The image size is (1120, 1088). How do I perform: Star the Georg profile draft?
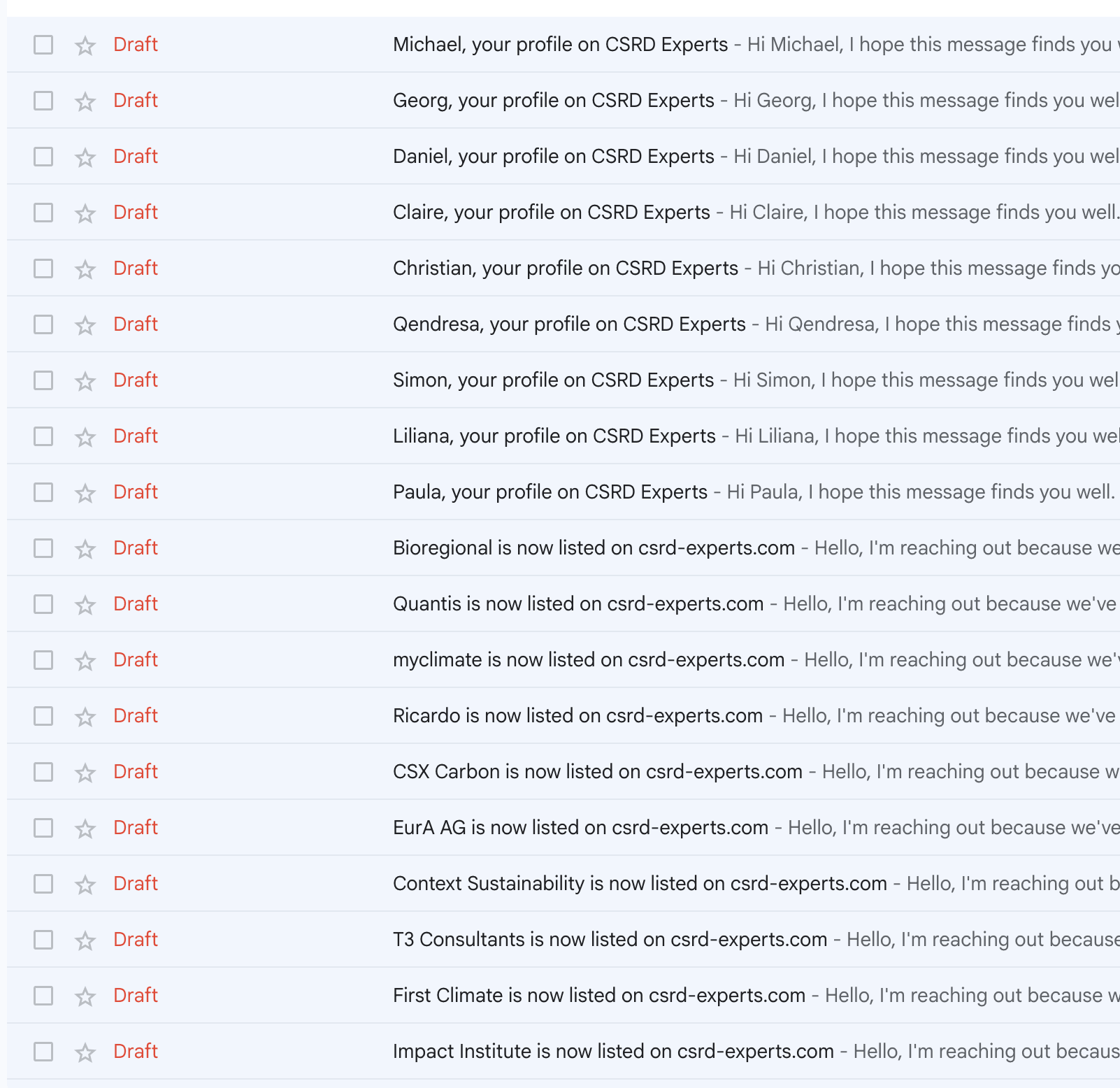tap(85, 101)
